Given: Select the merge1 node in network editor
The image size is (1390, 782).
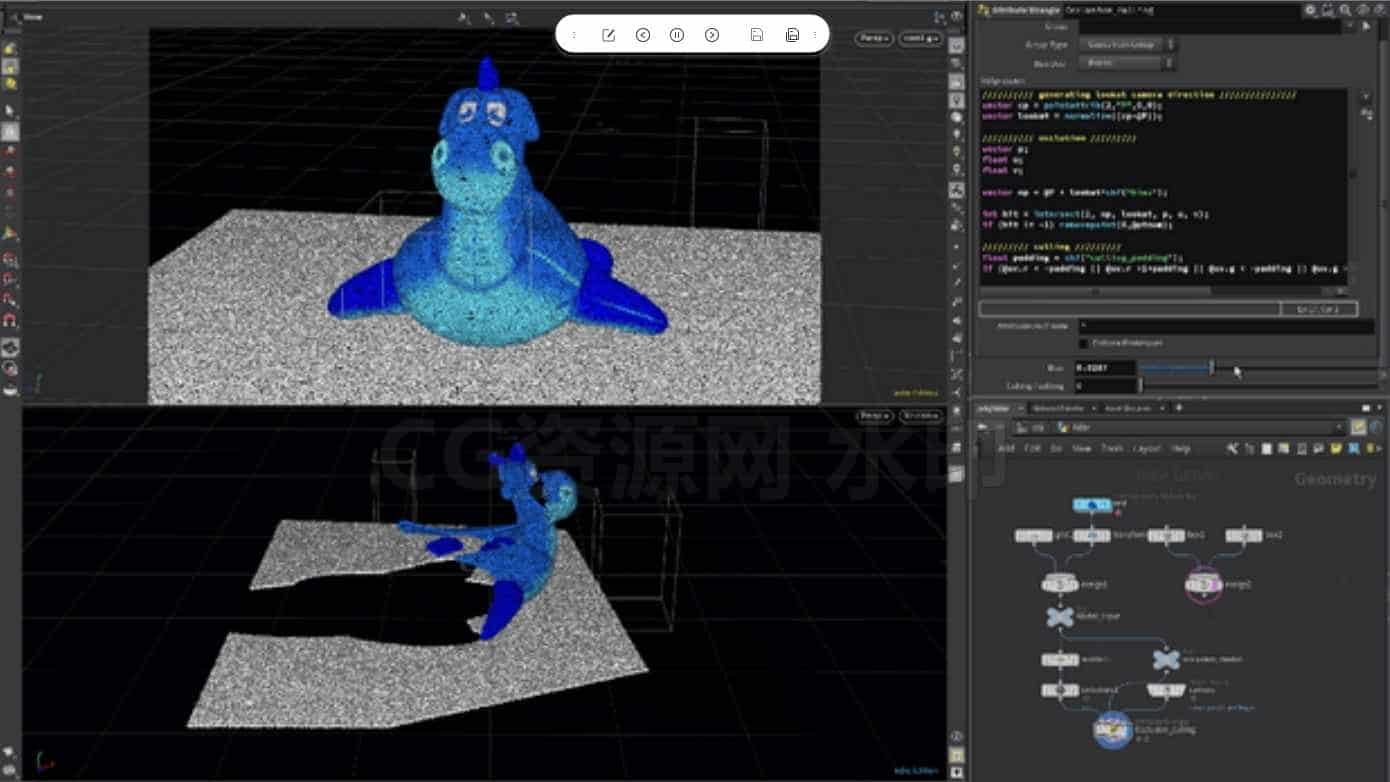Looking at the screenshot, I should tap(1058, 584).
